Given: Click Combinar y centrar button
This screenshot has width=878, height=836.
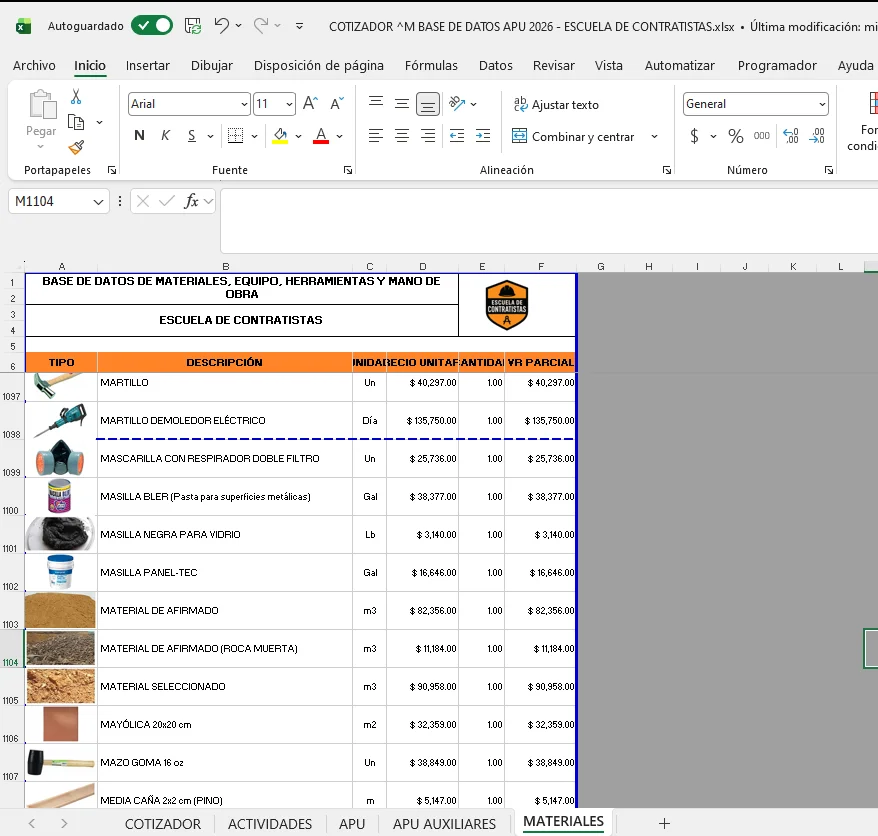Looking at the screenshot, I should pyautogui.click(x=573, y=137).
